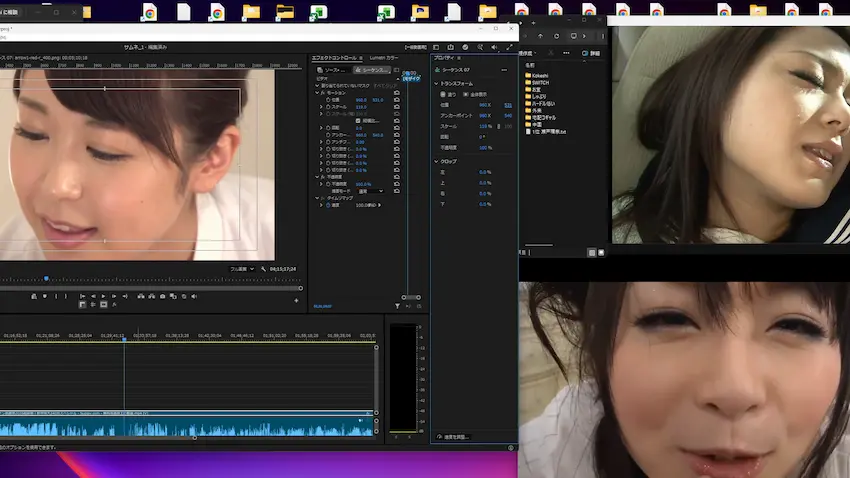Open the SWITCH folder in Explorer

click(x=537, y=82)
